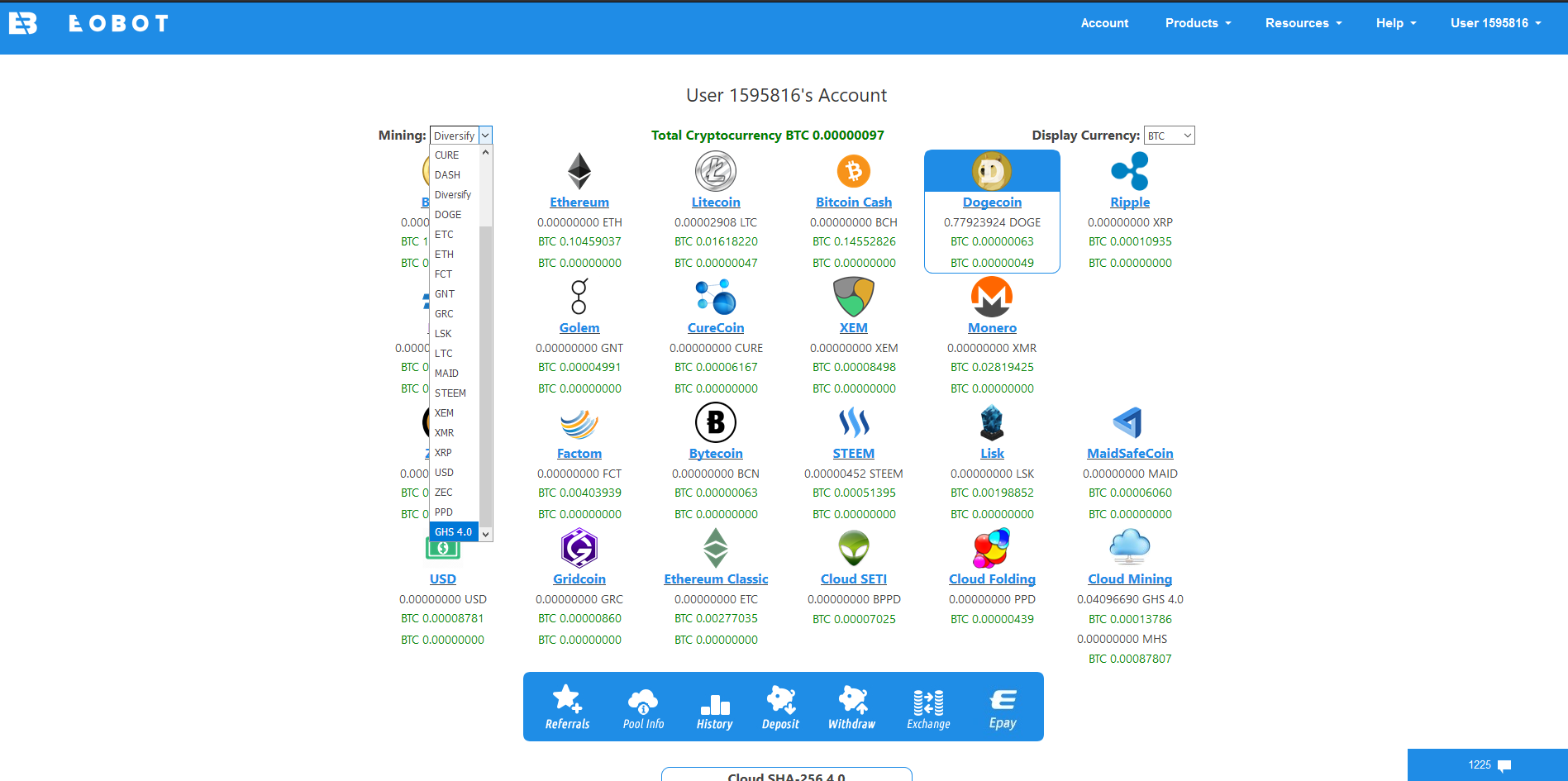The height and width of the screenshot is (781, 1568).
Task: Choose MAID from the Mining list
Action: point(454,374)
